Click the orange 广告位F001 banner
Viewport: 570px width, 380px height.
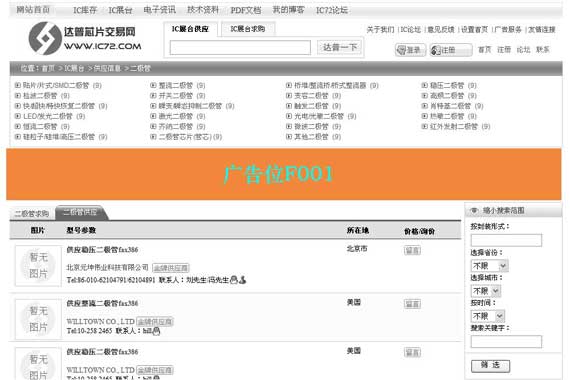click(x=284, y=174)
